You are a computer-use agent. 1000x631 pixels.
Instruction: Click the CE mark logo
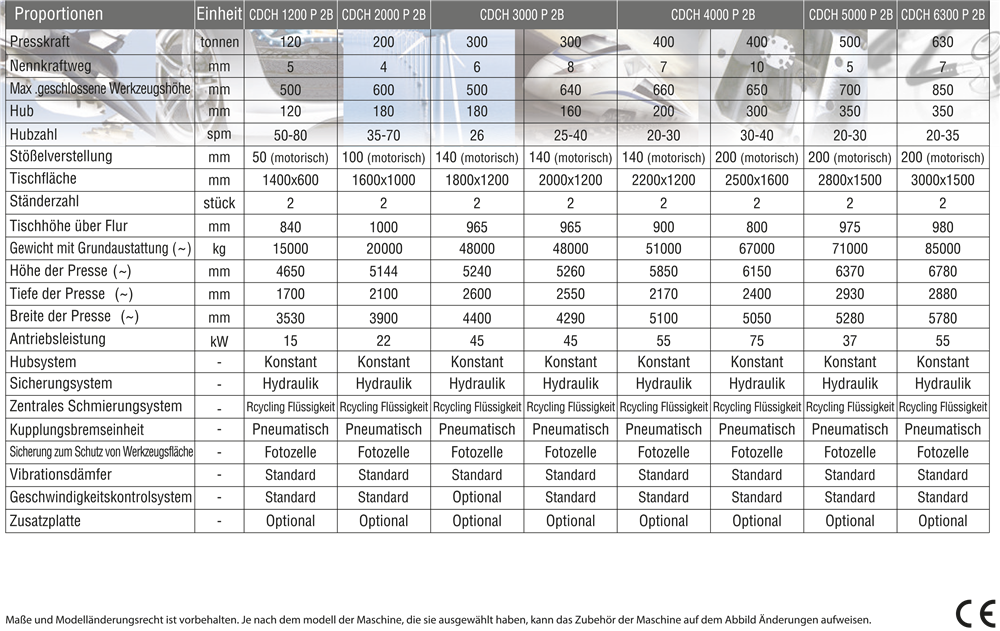pos(976,614)
